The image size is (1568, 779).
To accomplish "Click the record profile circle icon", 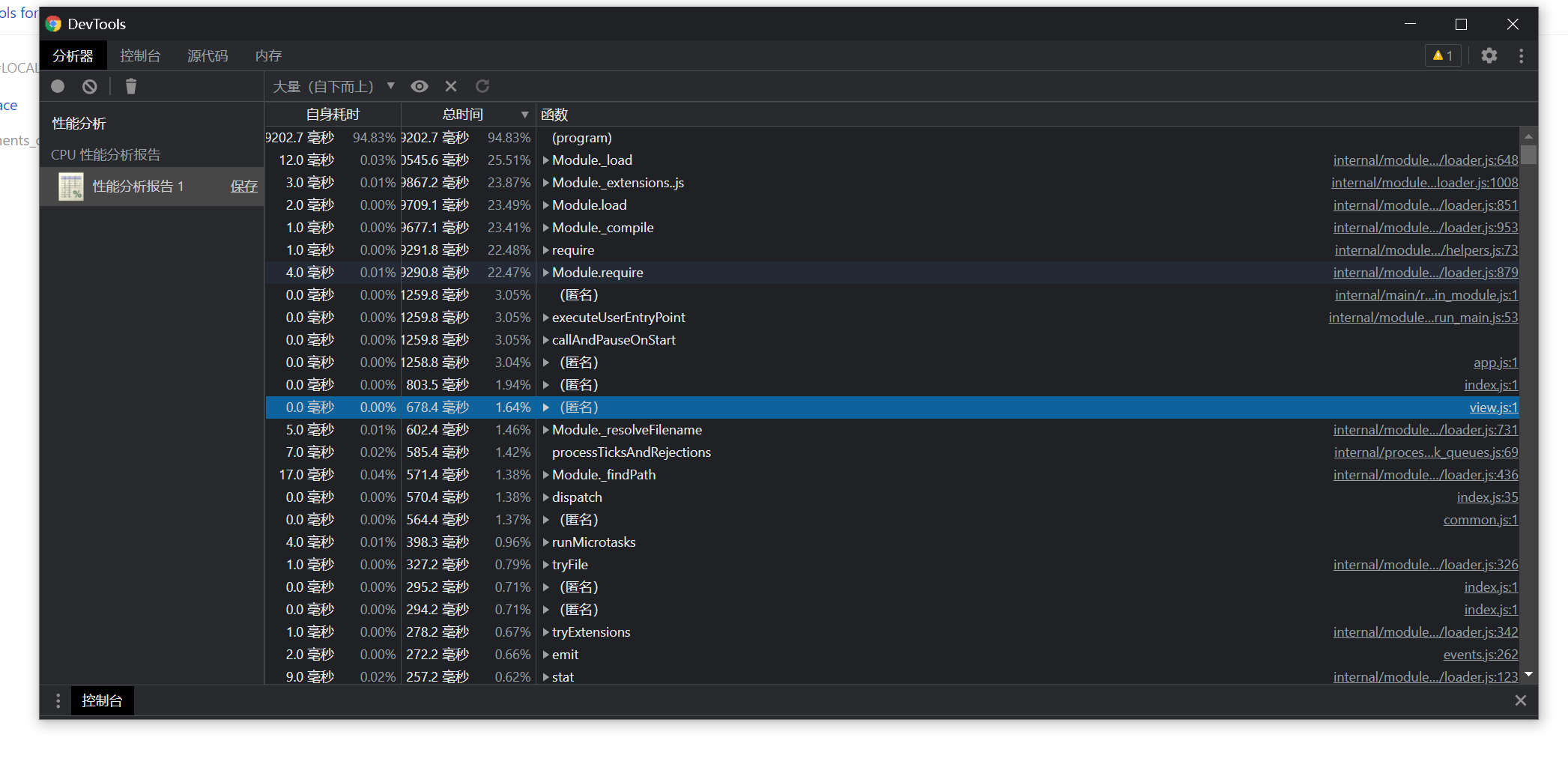I will point(58,86).
